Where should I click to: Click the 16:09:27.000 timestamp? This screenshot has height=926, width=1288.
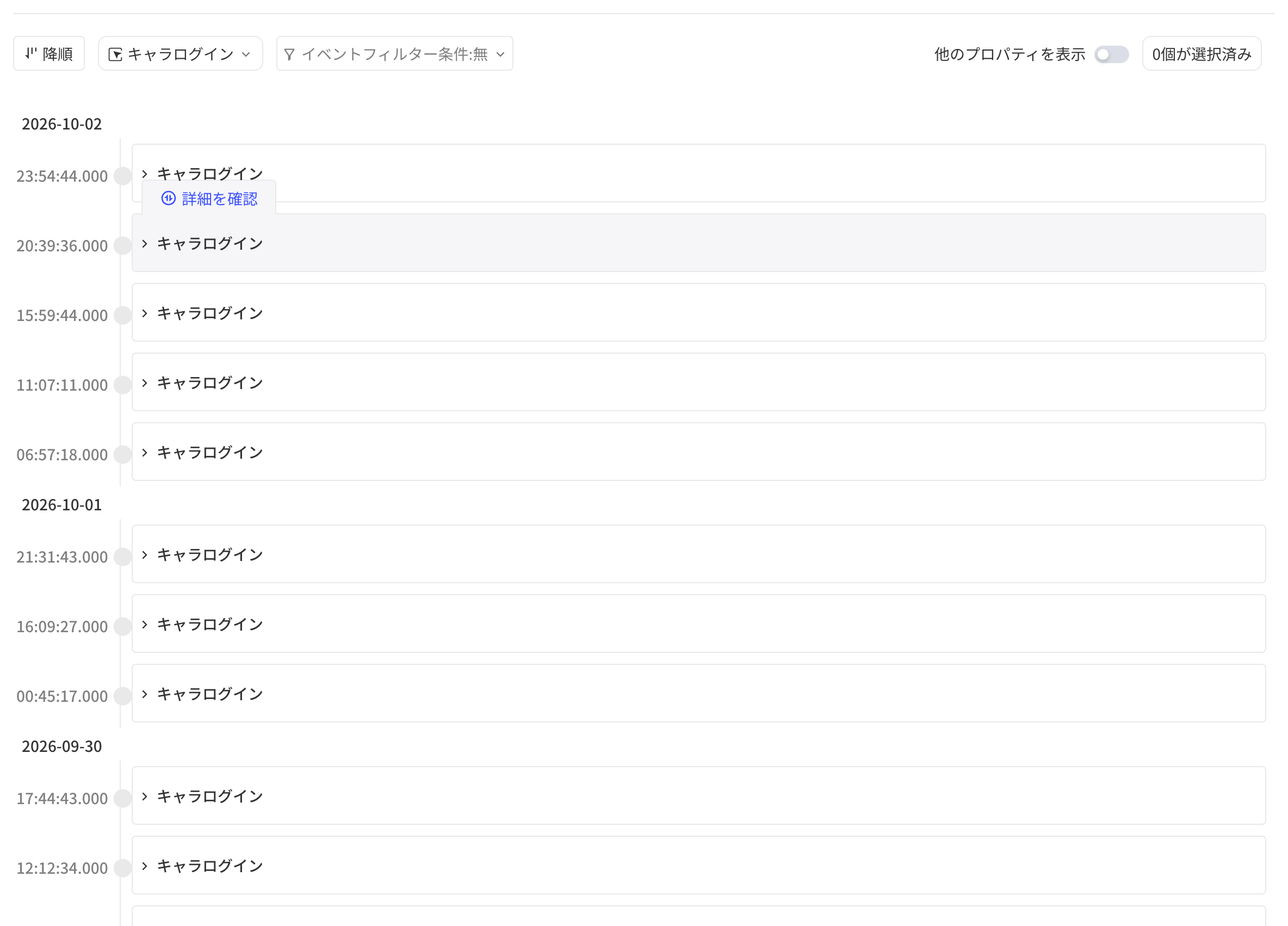[62, 627]
